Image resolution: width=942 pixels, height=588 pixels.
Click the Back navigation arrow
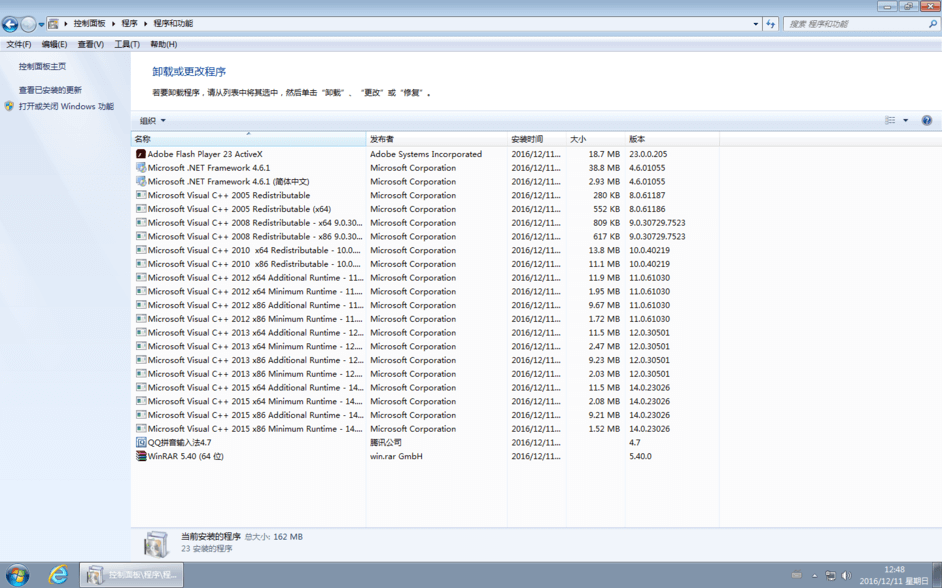pyautogui.click(x=10, y=24)
